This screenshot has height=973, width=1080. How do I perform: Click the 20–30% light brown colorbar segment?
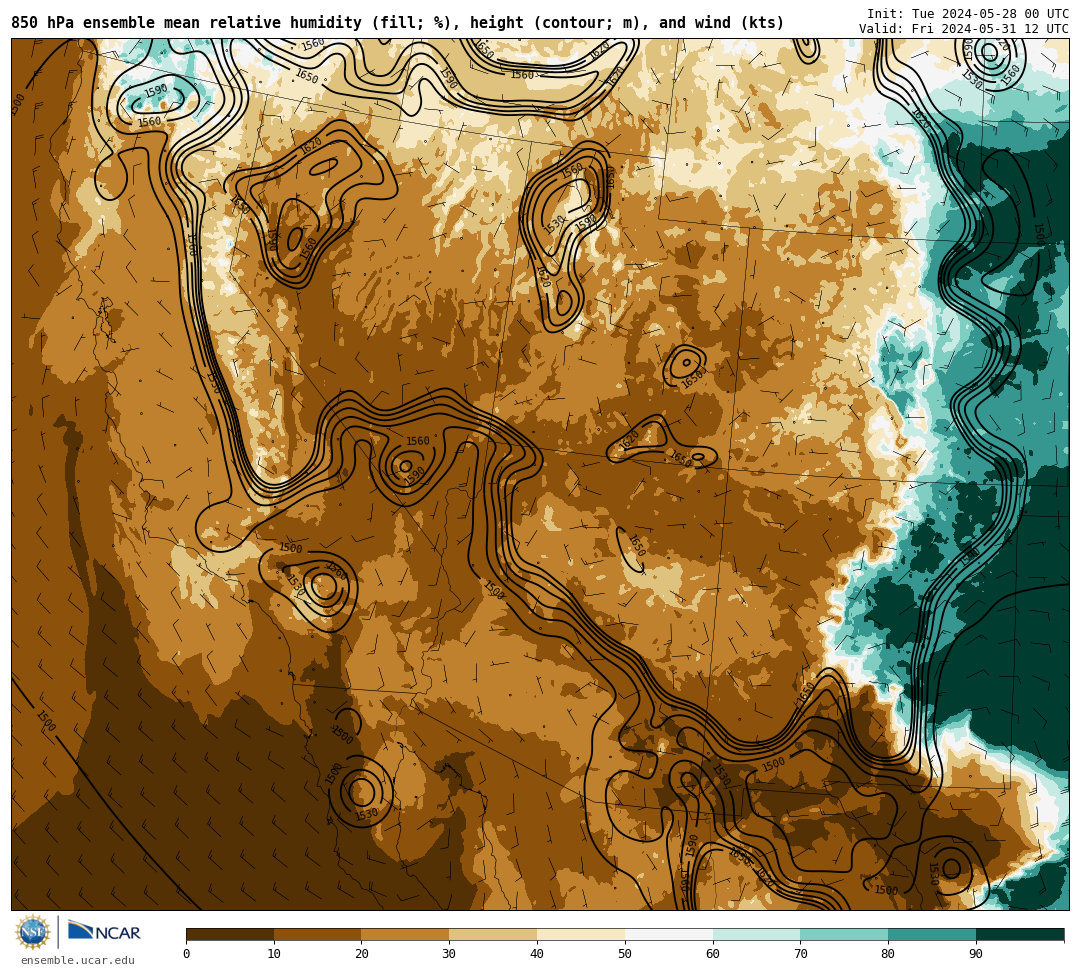(405, 934)
